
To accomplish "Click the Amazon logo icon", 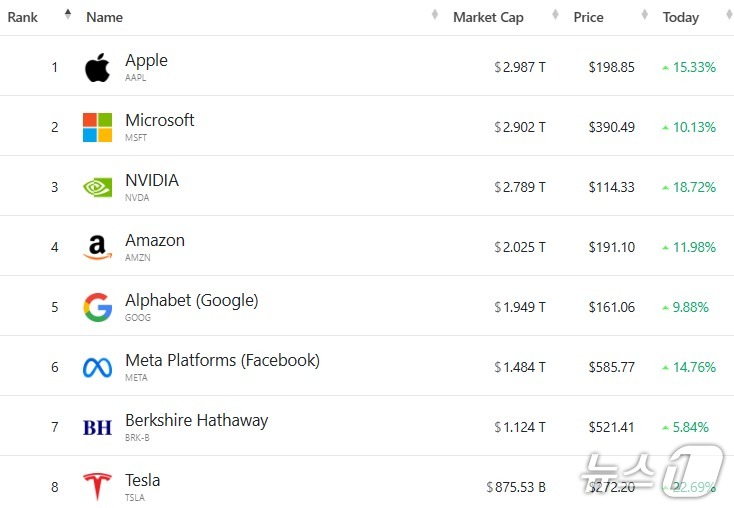I will click(97, 247).
